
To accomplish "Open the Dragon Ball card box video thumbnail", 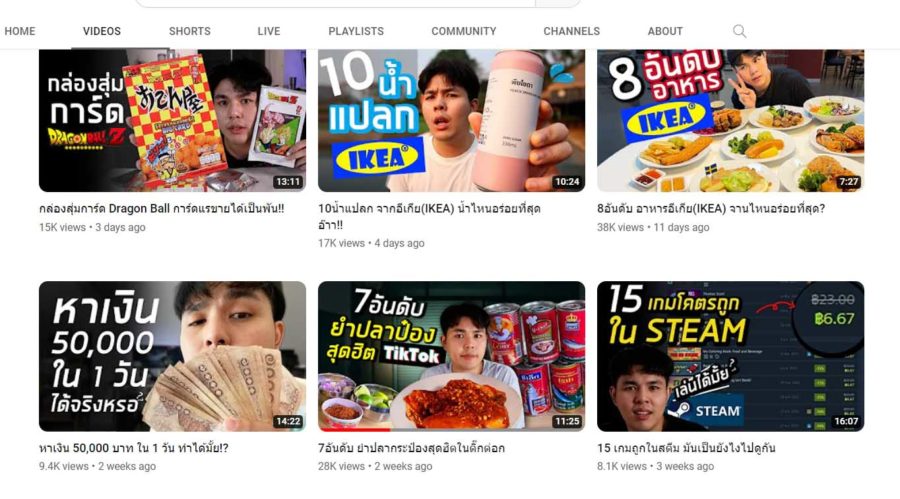I will [172, 121].
